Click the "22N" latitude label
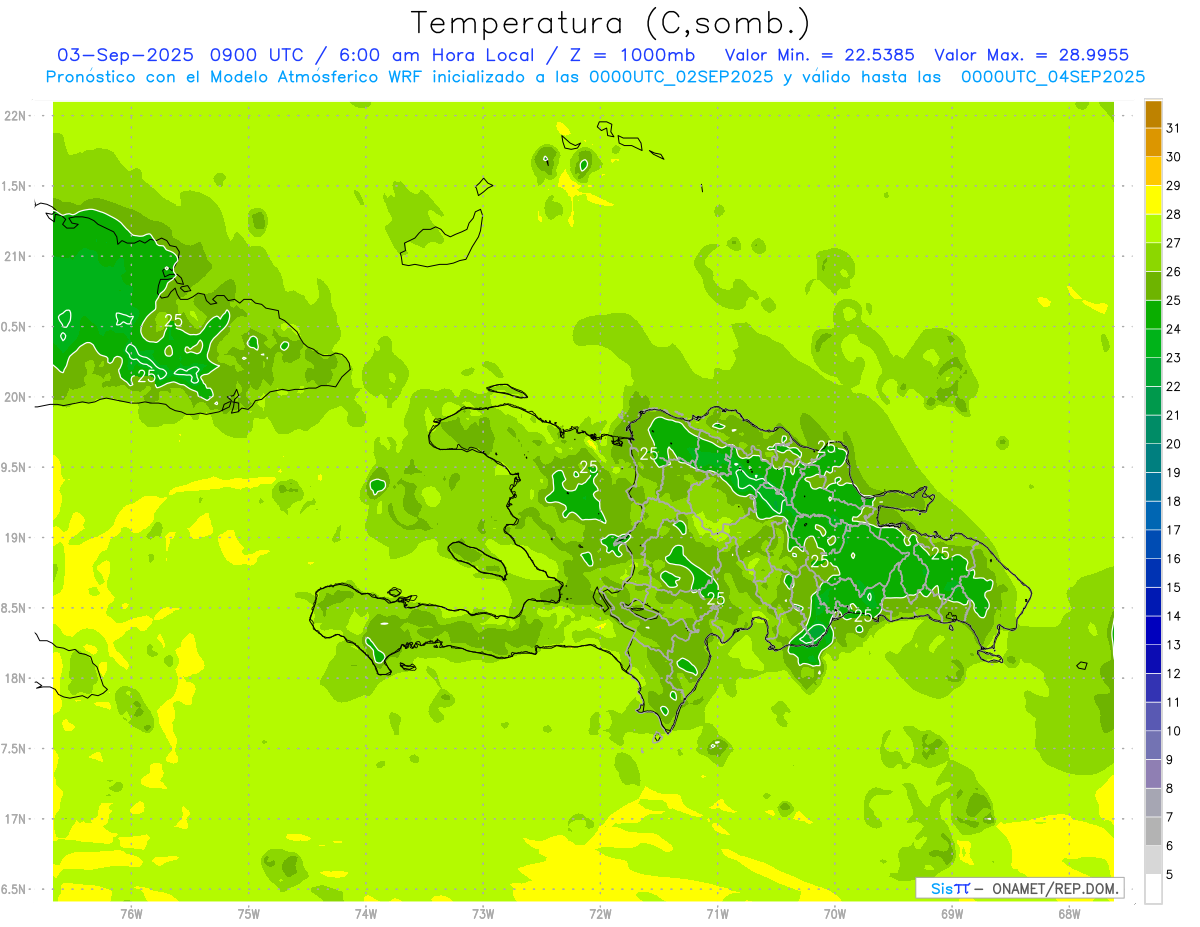 click(16, 116)
